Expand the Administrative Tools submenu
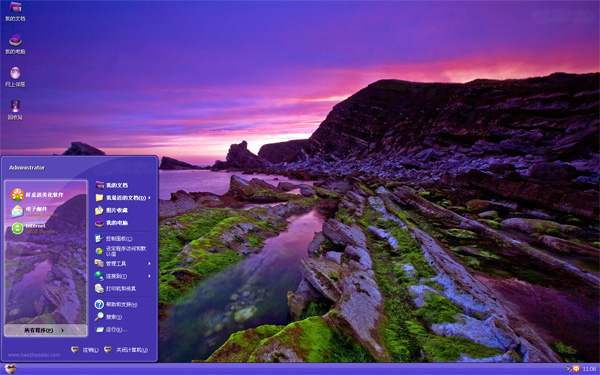The height and width of the screenshot is (375, 600). pos(122,263)
